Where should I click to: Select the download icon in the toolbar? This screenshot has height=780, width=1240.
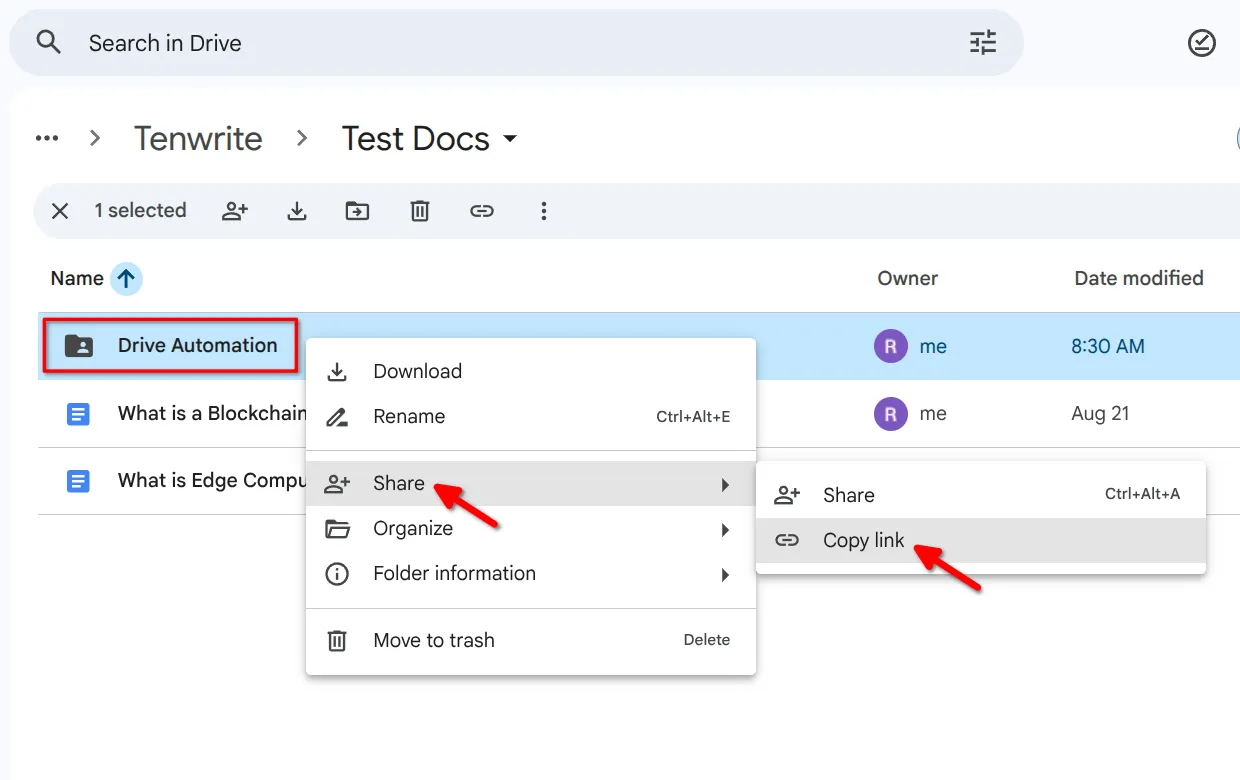pyautogui.click(x=296, y=211)
